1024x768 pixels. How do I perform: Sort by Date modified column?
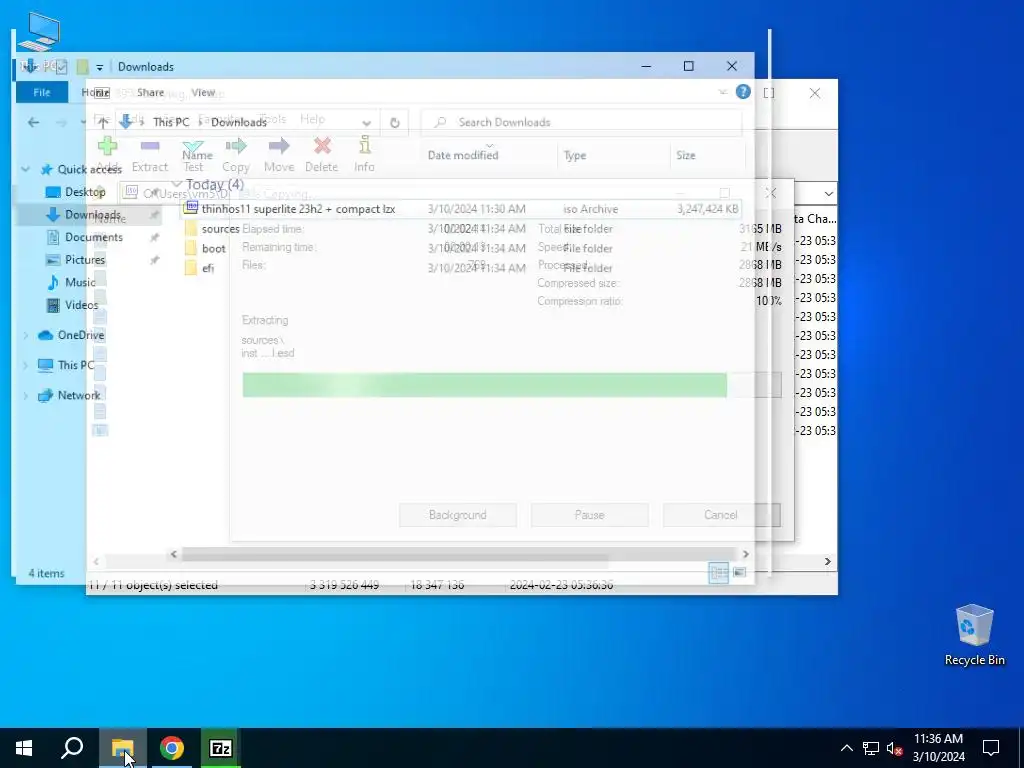click(x=463, y=155)
